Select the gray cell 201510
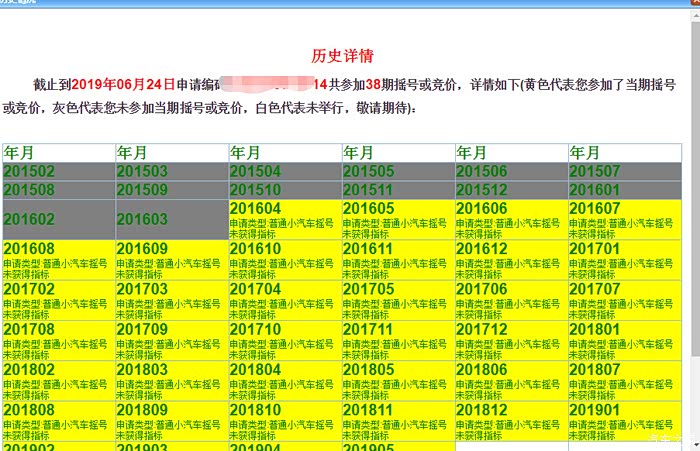 pyautogui.click(x=285, y=190)
